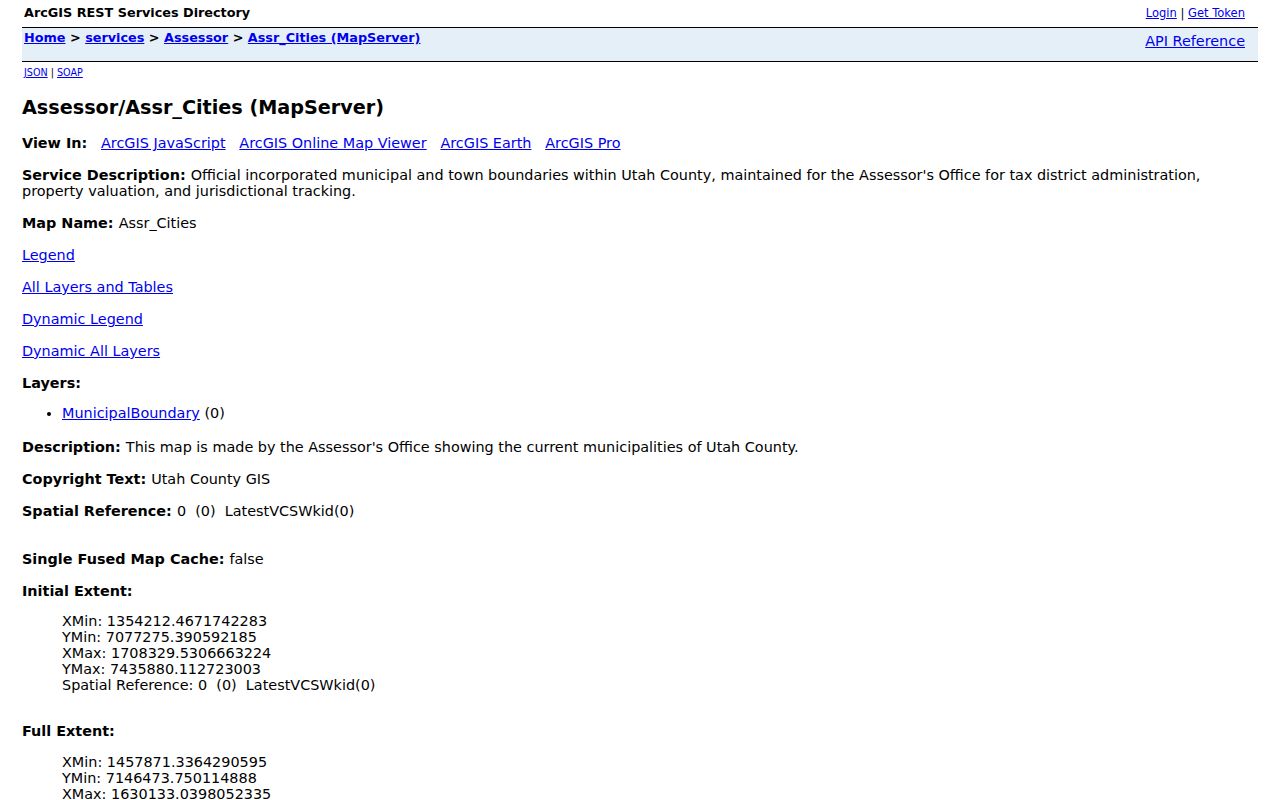Image resolution: width=1280 pixels, height=800 pixels.
Task: View in ArcGIS Pro
Action: pos(583,143)
